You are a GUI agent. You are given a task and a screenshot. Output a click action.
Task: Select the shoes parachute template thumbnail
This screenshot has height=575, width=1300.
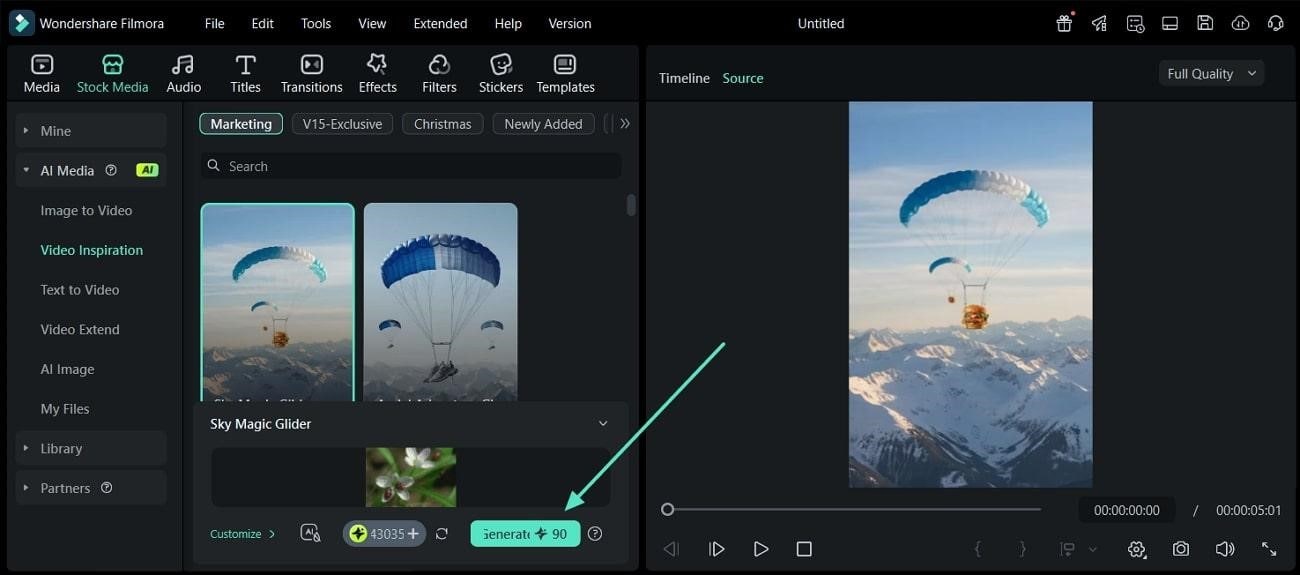pos(441,302)
